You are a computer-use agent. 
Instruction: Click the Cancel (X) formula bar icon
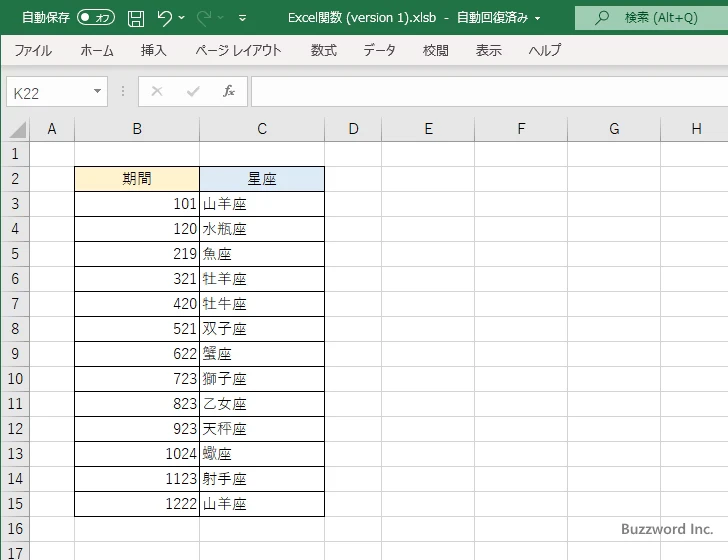(157, 91)
